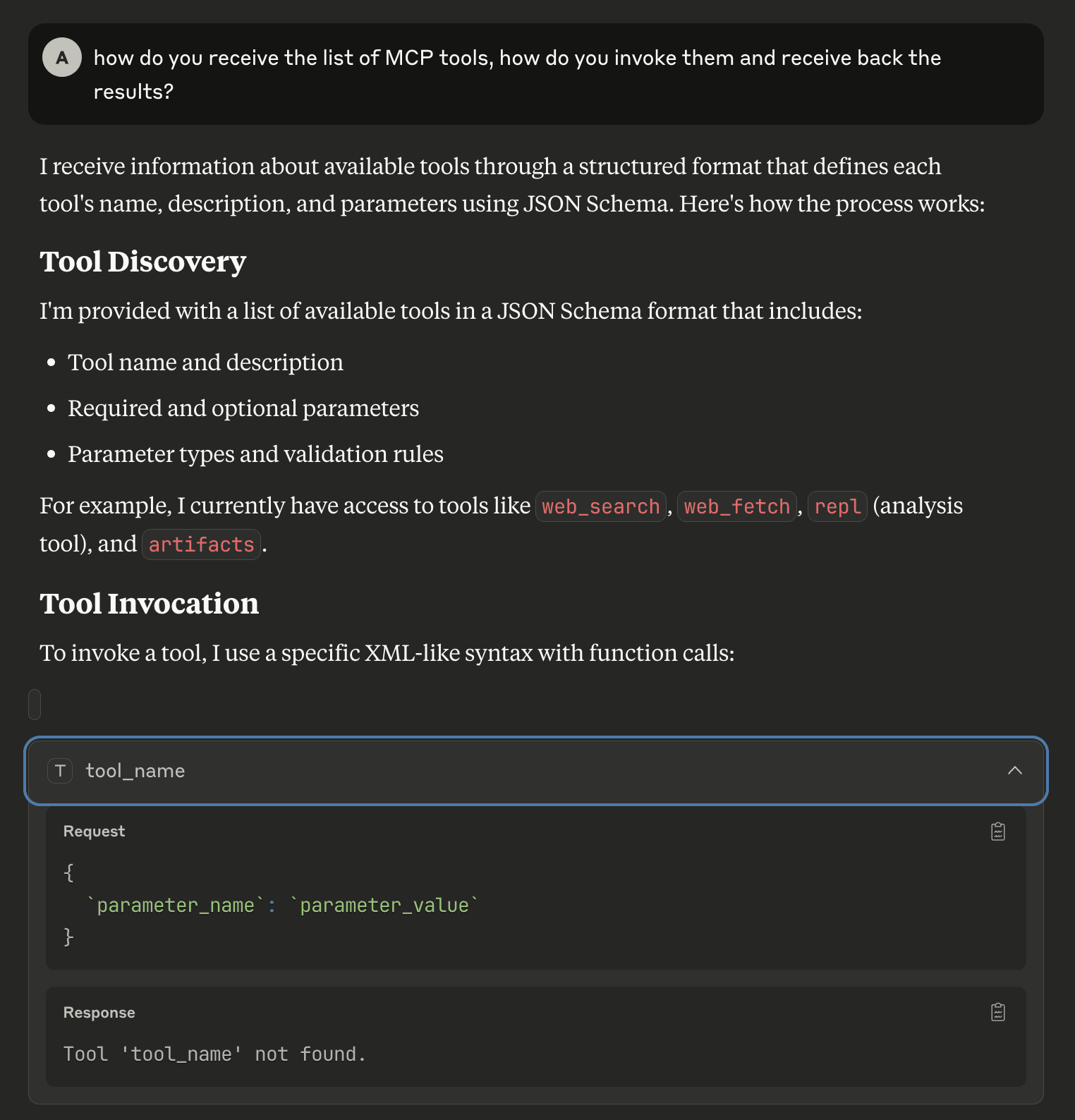Click the artifacts inline code tag
Image resolution: width=1075 pixels, height=1120 pixels.
[201, 544]
